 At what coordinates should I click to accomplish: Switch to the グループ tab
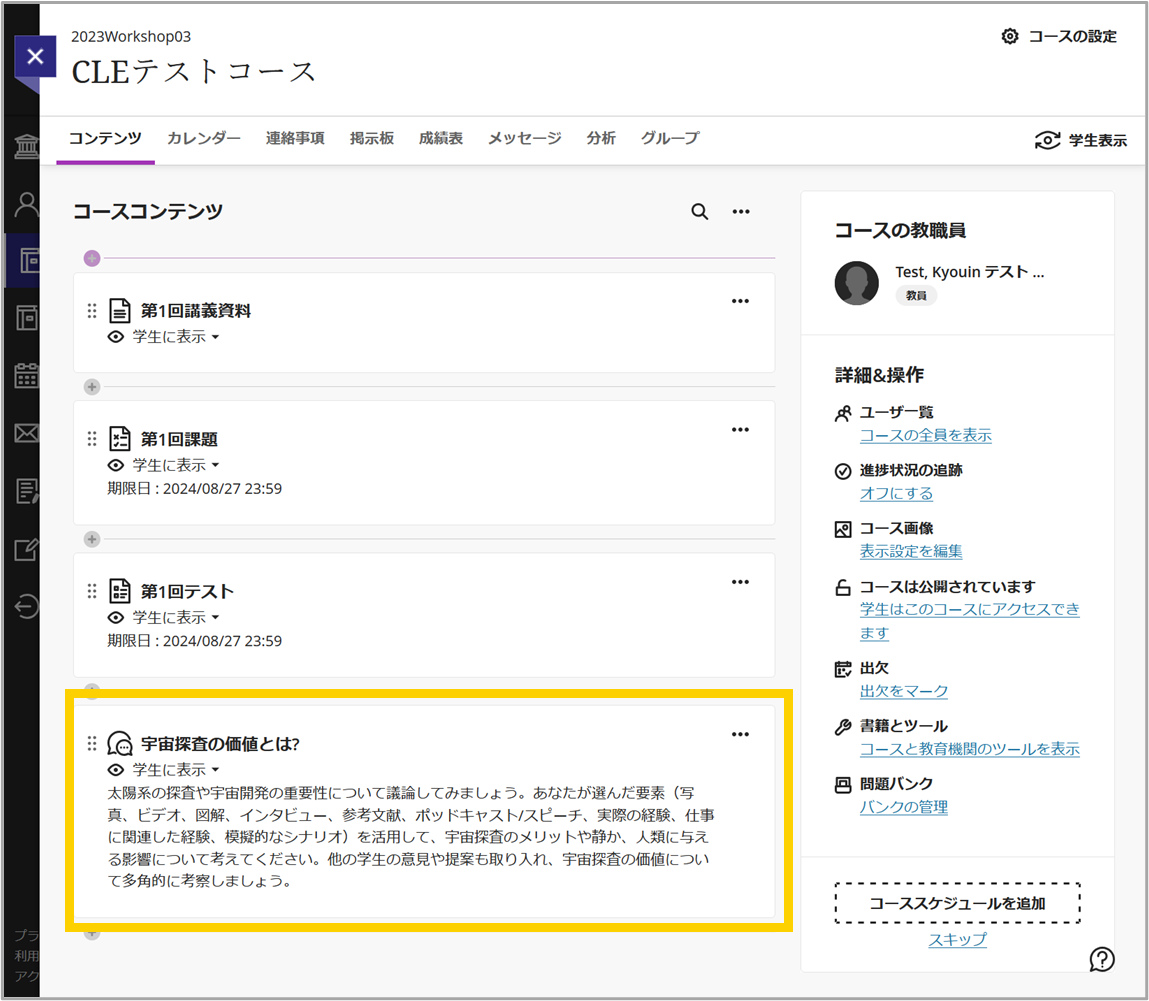pyautogui.click(x=670, y=138)
